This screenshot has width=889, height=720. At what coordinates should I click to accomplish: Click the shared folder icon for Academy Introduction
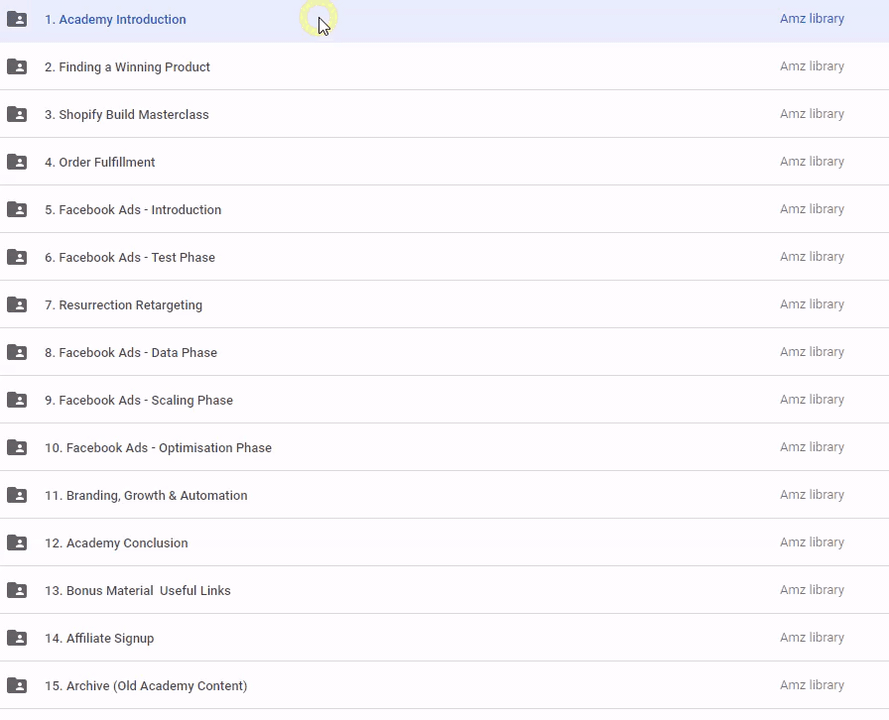click(x=17, y=19)
